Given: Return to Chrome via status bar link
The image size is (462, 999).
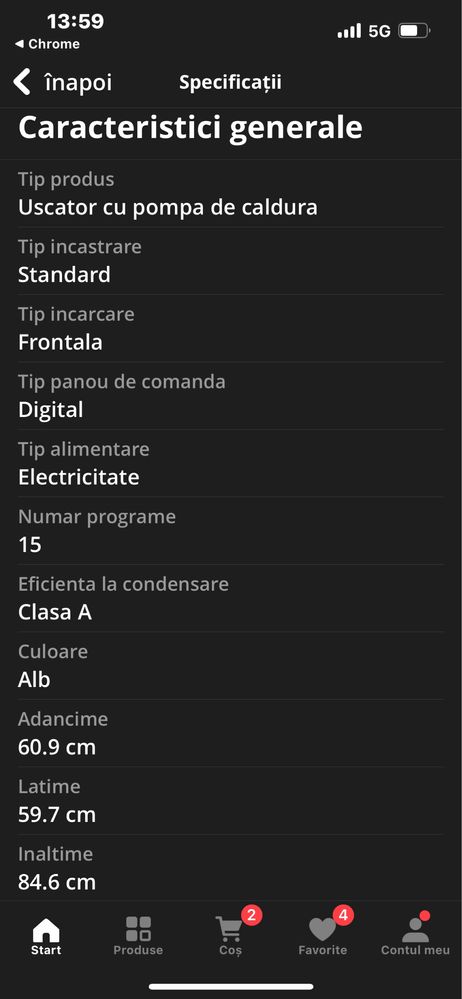Looking at the screenshot, I should click(47, 44).
